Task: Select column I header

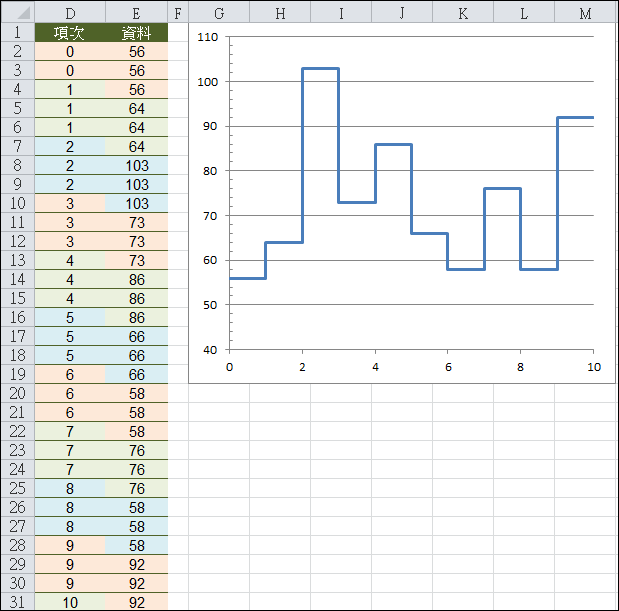Action: 341,13
